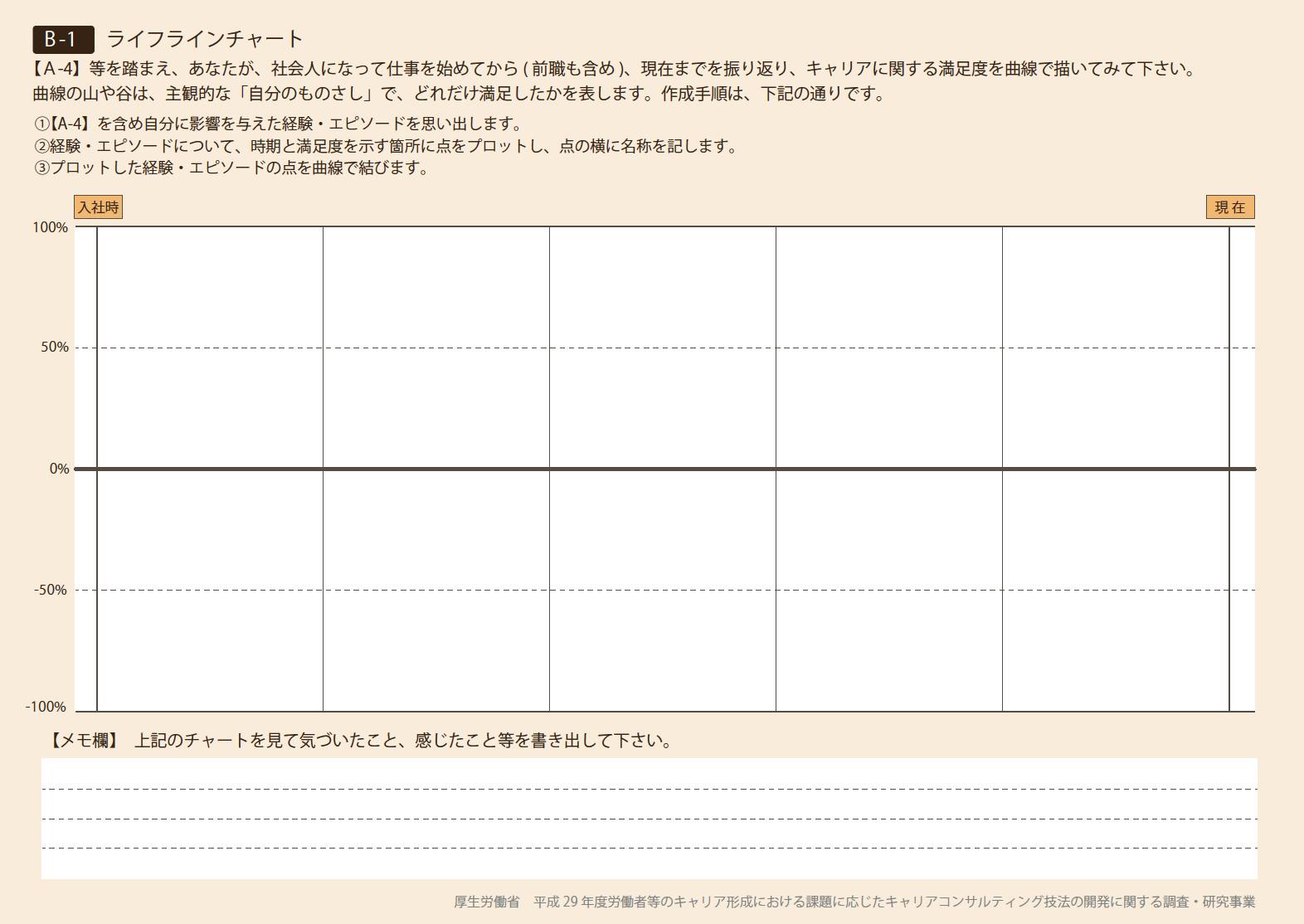This screenshot has height=924, width=1304.
Task: Click the upper 50% axis label
Action: (x=55, y=348)
